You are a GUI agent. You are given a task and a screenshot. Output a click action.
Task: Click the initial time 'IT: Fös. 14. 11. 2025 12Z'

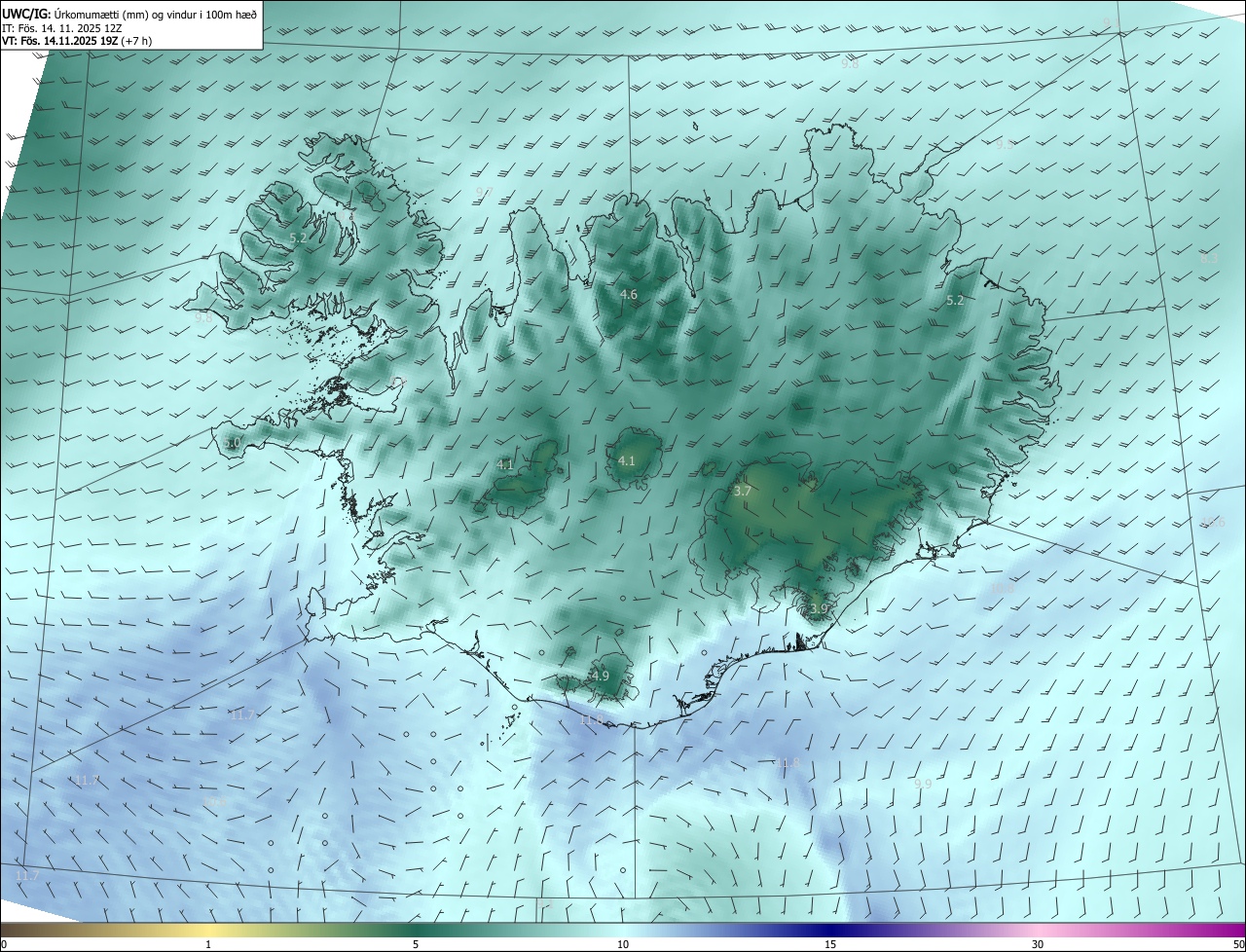pyautogui.click(x=63, y=28)
